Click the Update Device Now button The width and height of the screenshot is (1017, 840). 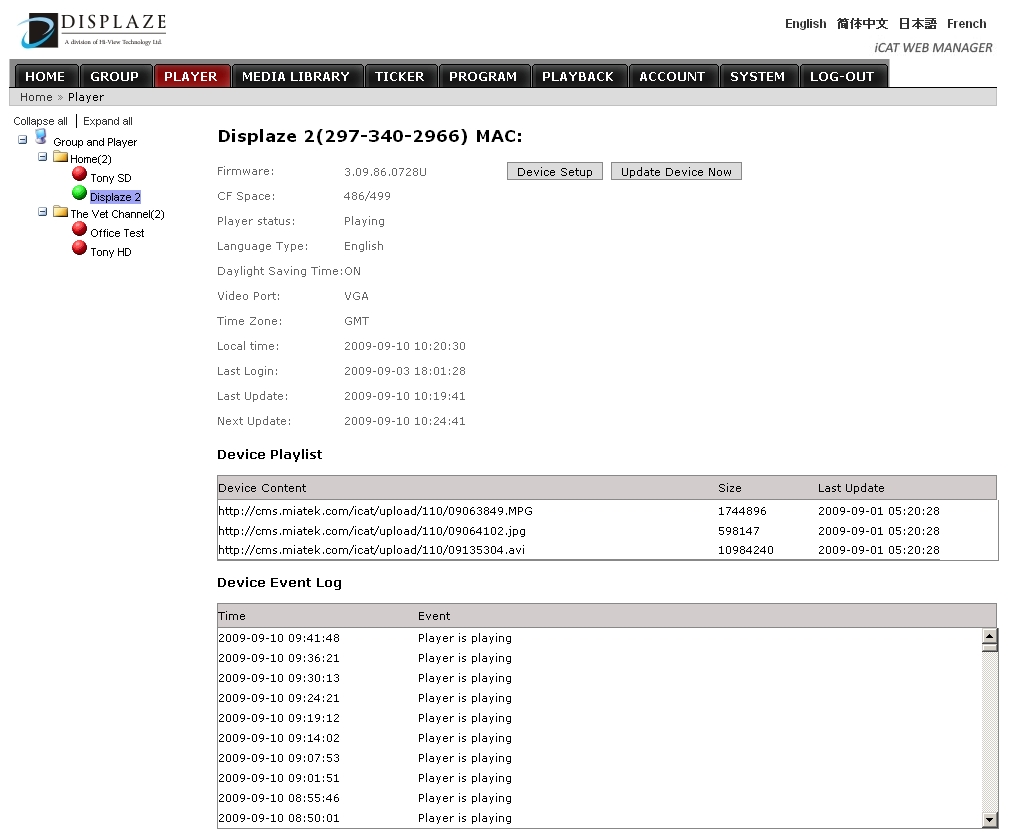[676, 172]
